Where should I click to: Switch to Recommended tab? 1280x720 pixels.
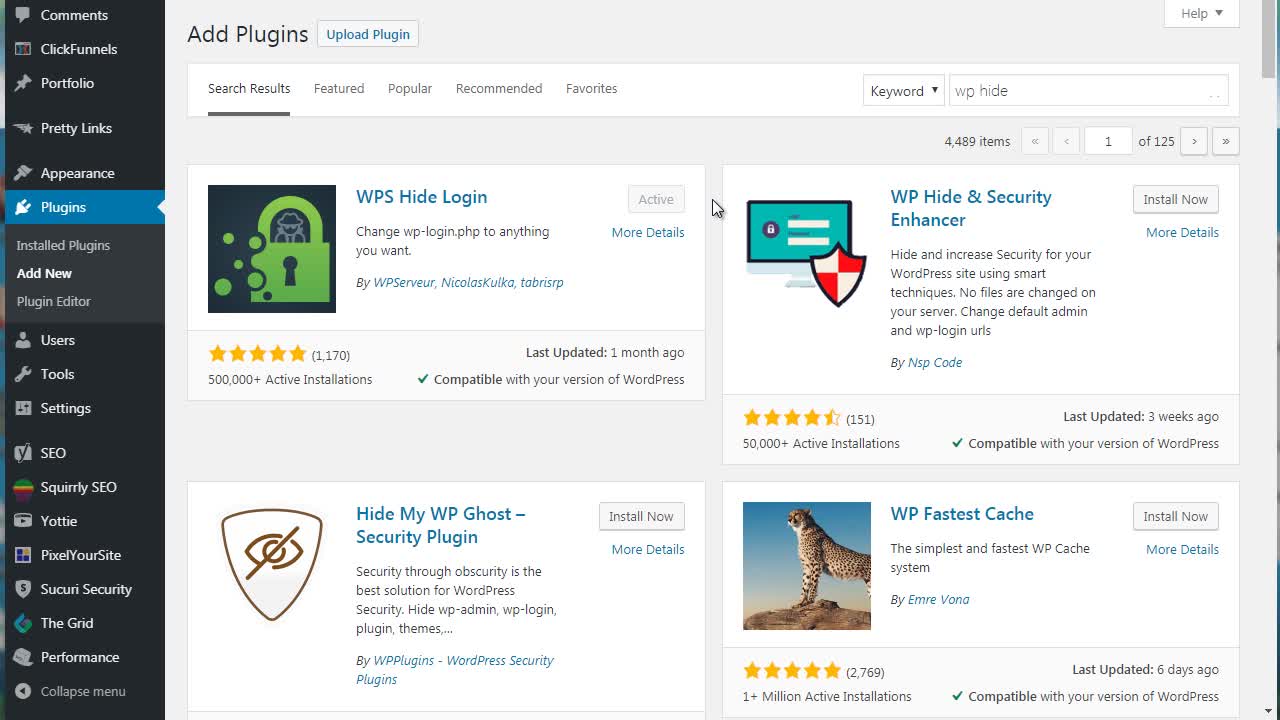coord(499,89)
